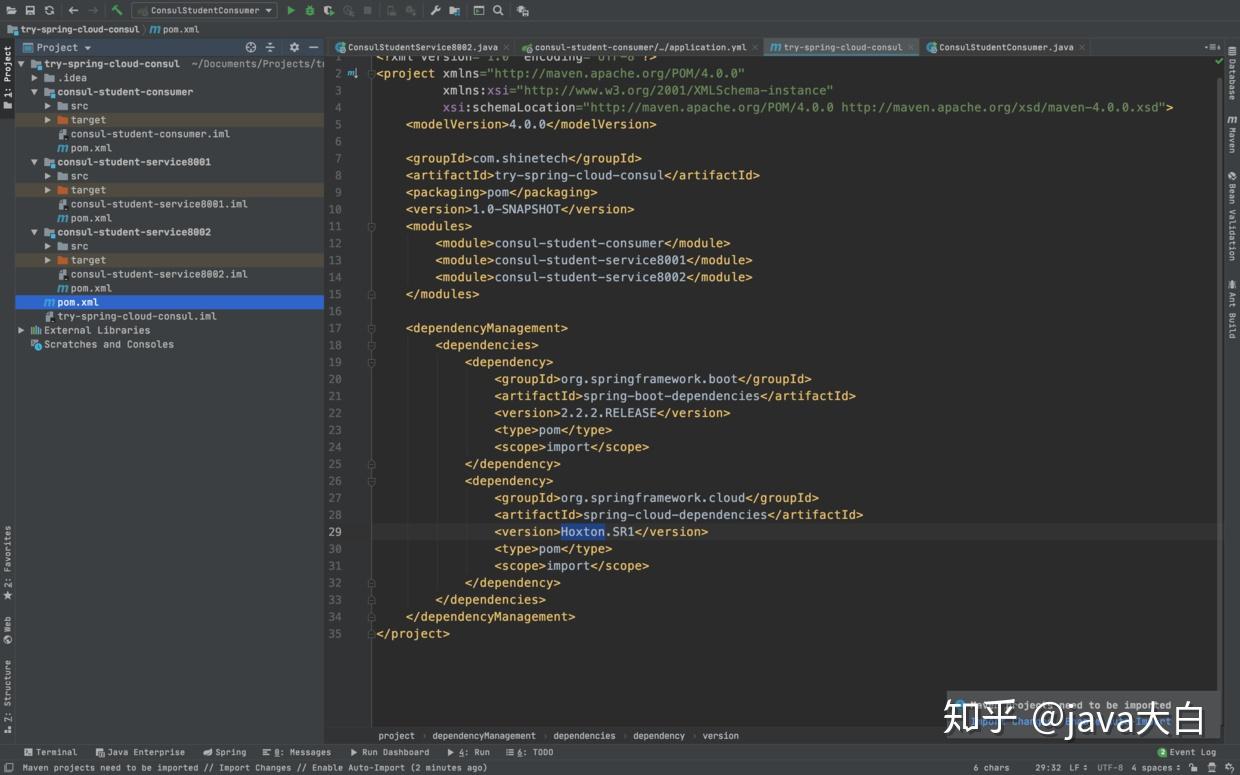Click UTF-8 encoding in status bar

point(1110,768)
